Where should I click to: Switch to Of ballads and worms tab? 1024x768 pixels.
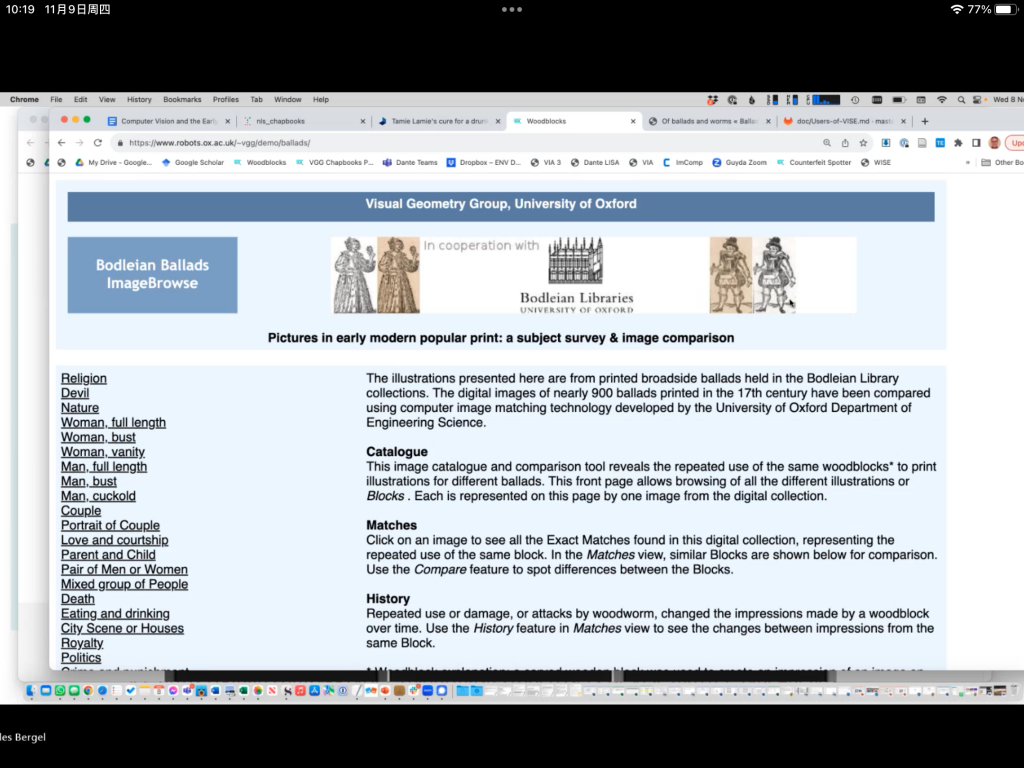[709, 121]
